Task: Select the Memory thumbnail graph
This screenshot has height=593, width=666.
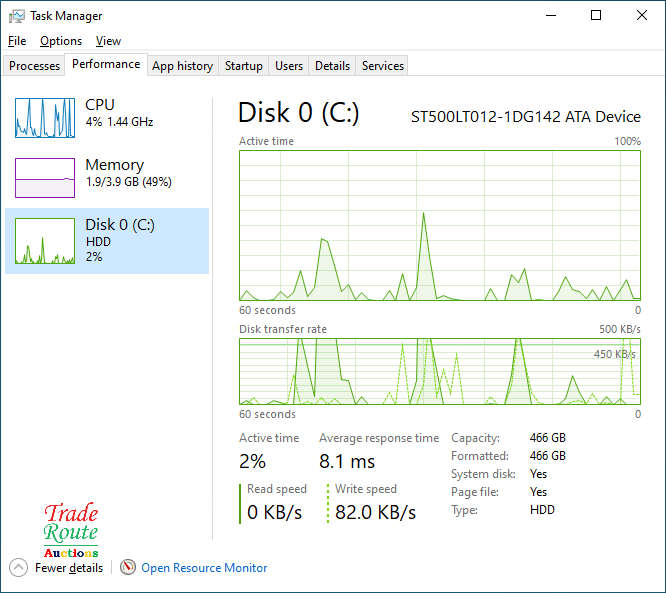Action: 45,178
